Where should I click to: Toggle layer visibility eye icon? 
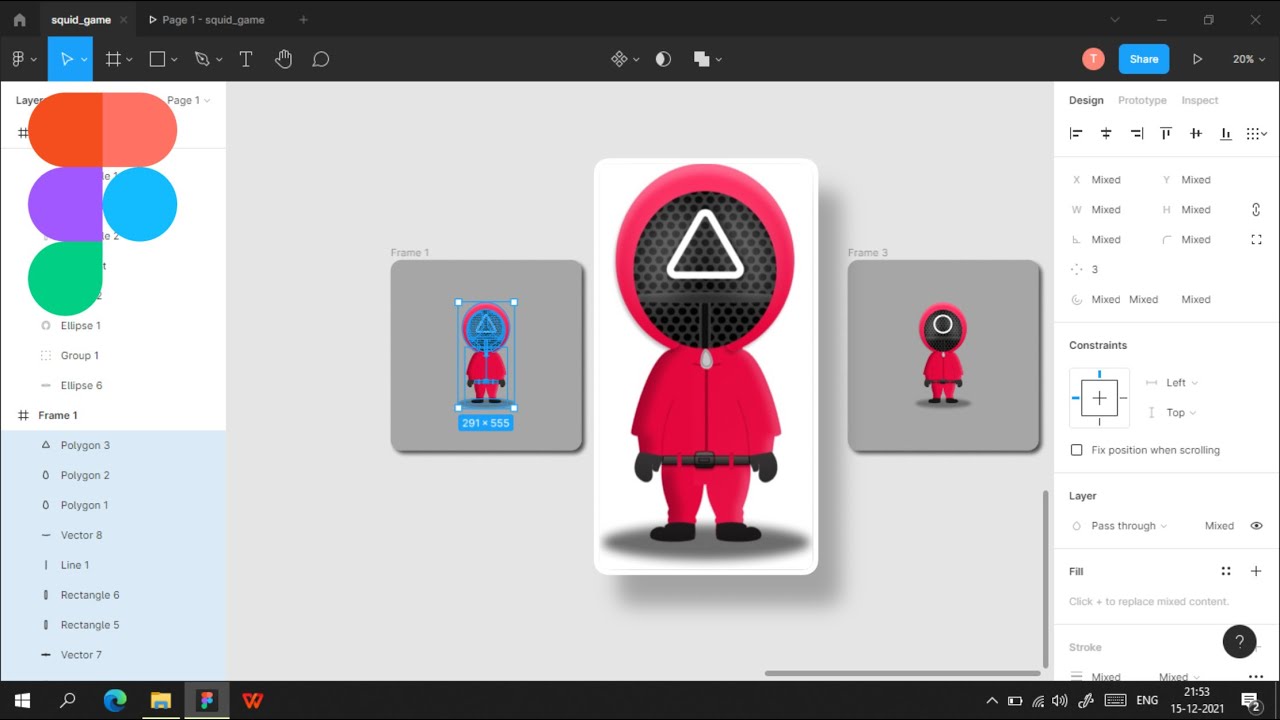coord(1256,526)
